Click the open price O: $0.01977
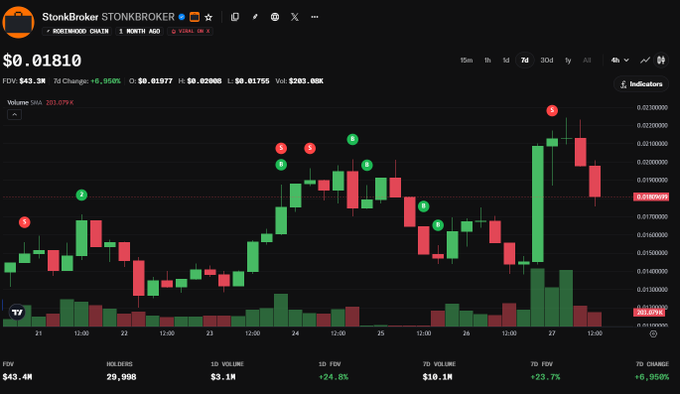 pyautogui.click(x=150, y=81)
